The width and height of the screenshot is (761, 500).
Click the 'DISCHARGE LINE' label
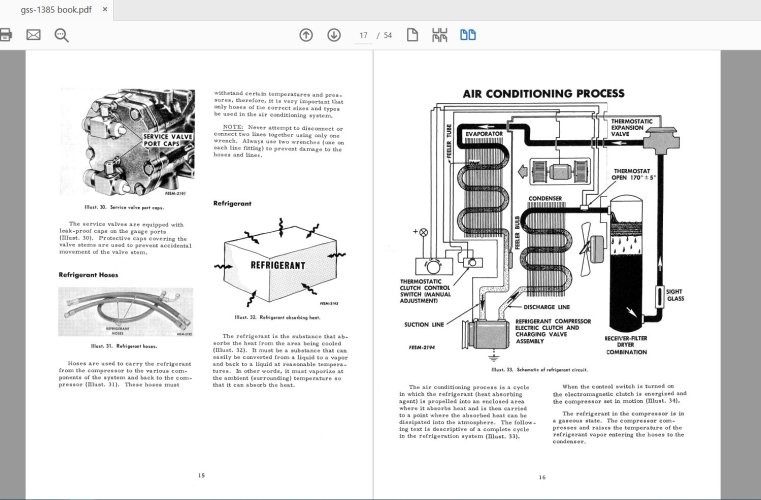[547, 307]
